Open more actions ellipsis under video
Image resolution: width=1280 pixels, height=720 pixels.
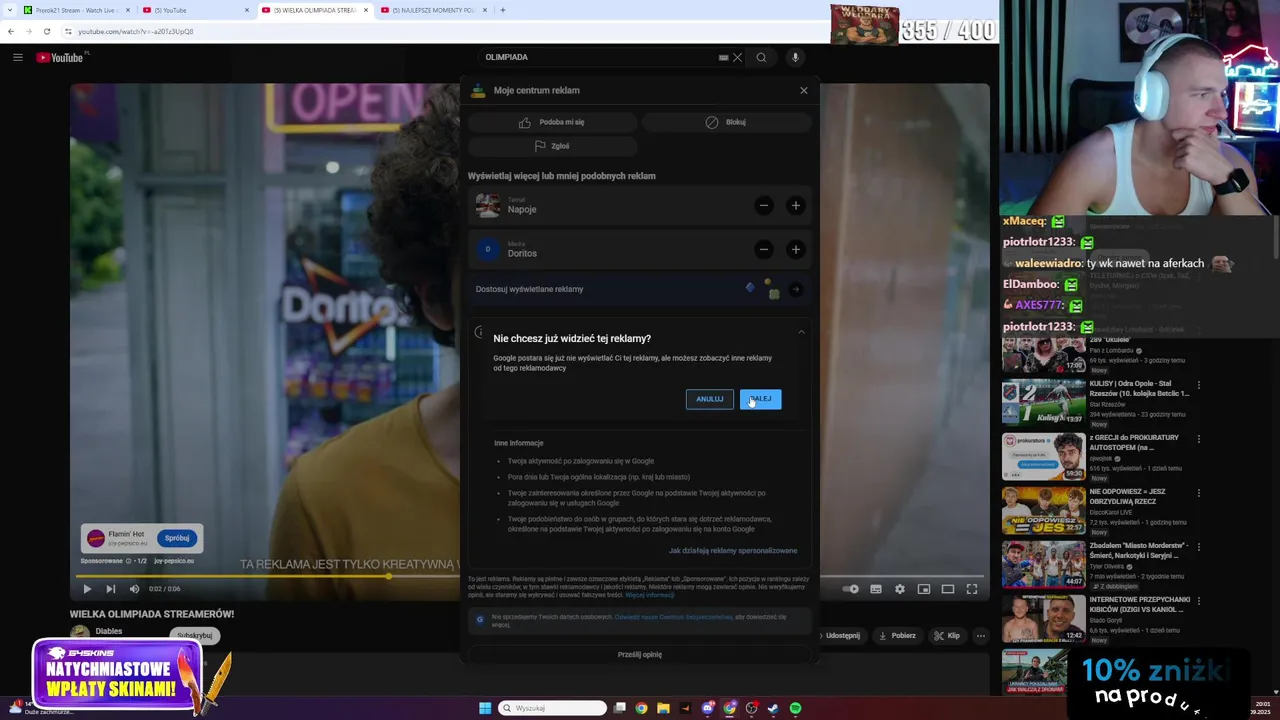pyautogui.click(x=981, y=636)
